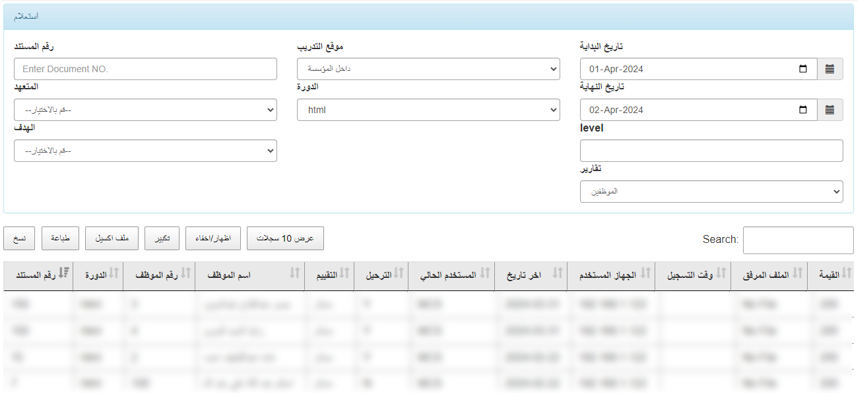Click the ملف اكسيل export button
This screenshot has height=401, width=858.
[x=111, y=238]
